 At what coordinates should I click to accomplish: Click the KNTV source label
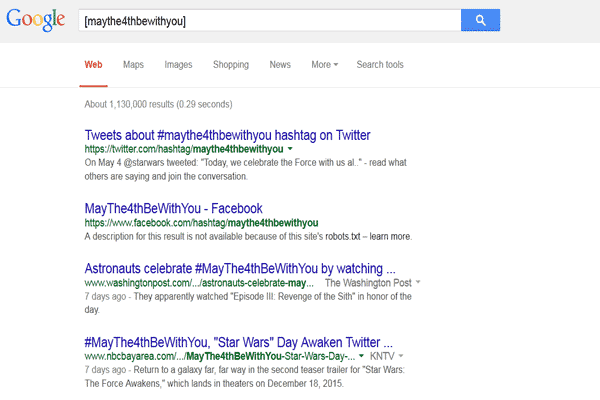(382, 356)
